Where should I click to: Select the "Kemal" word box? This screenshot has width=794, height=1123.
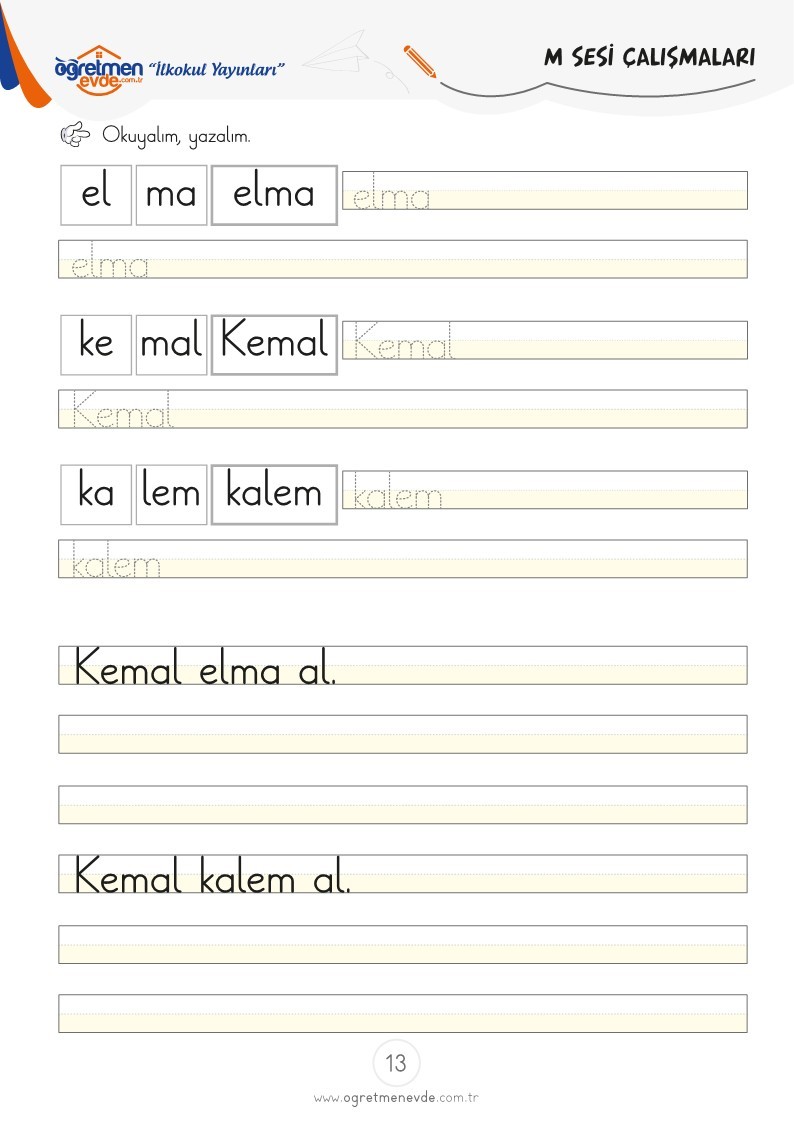[274, 344]
